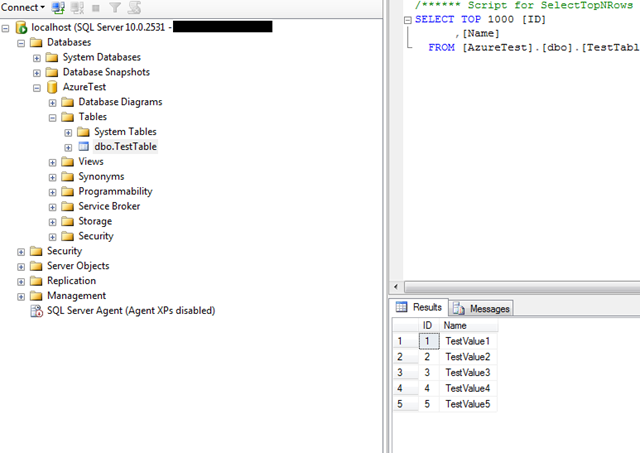Click the ID column header in the results
Image resolution: width=640 pixels, height=453 pixels.
click(428, 325)
